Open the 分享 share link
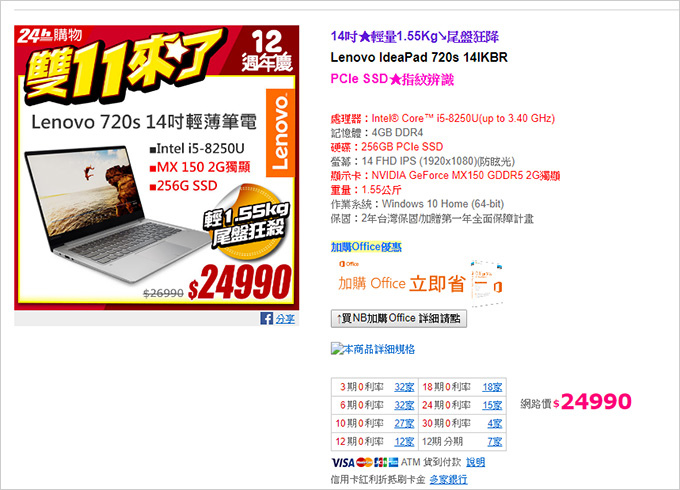The height and width of the screenshot is (490, 680). click(285, 319)
